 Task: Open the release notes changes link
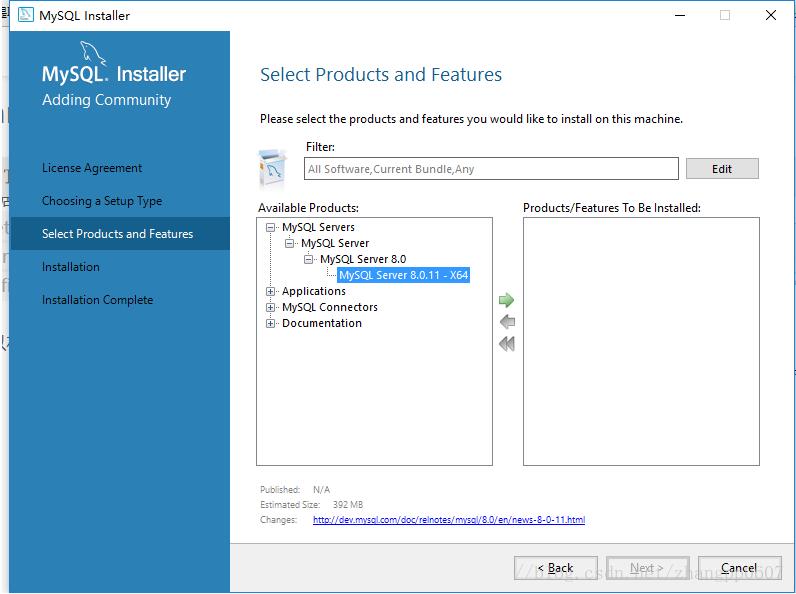(448, 520)
